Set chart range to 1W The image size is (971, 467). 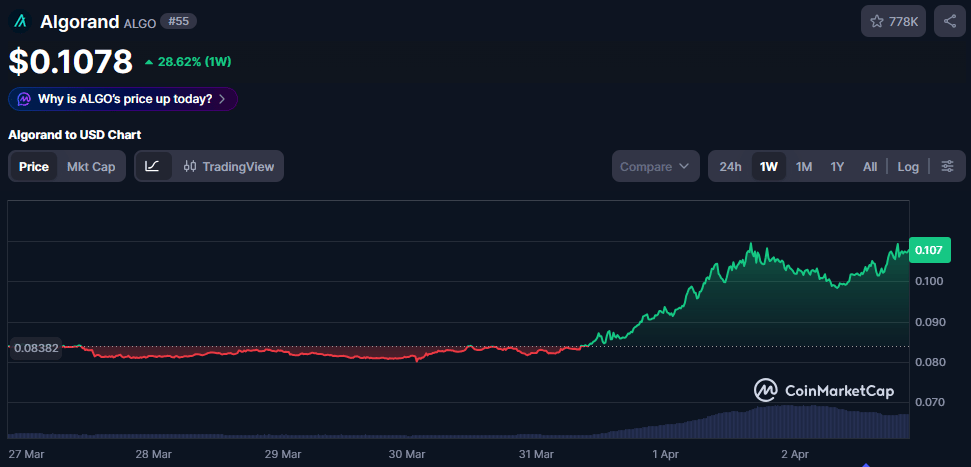click(x=769, y=167)
